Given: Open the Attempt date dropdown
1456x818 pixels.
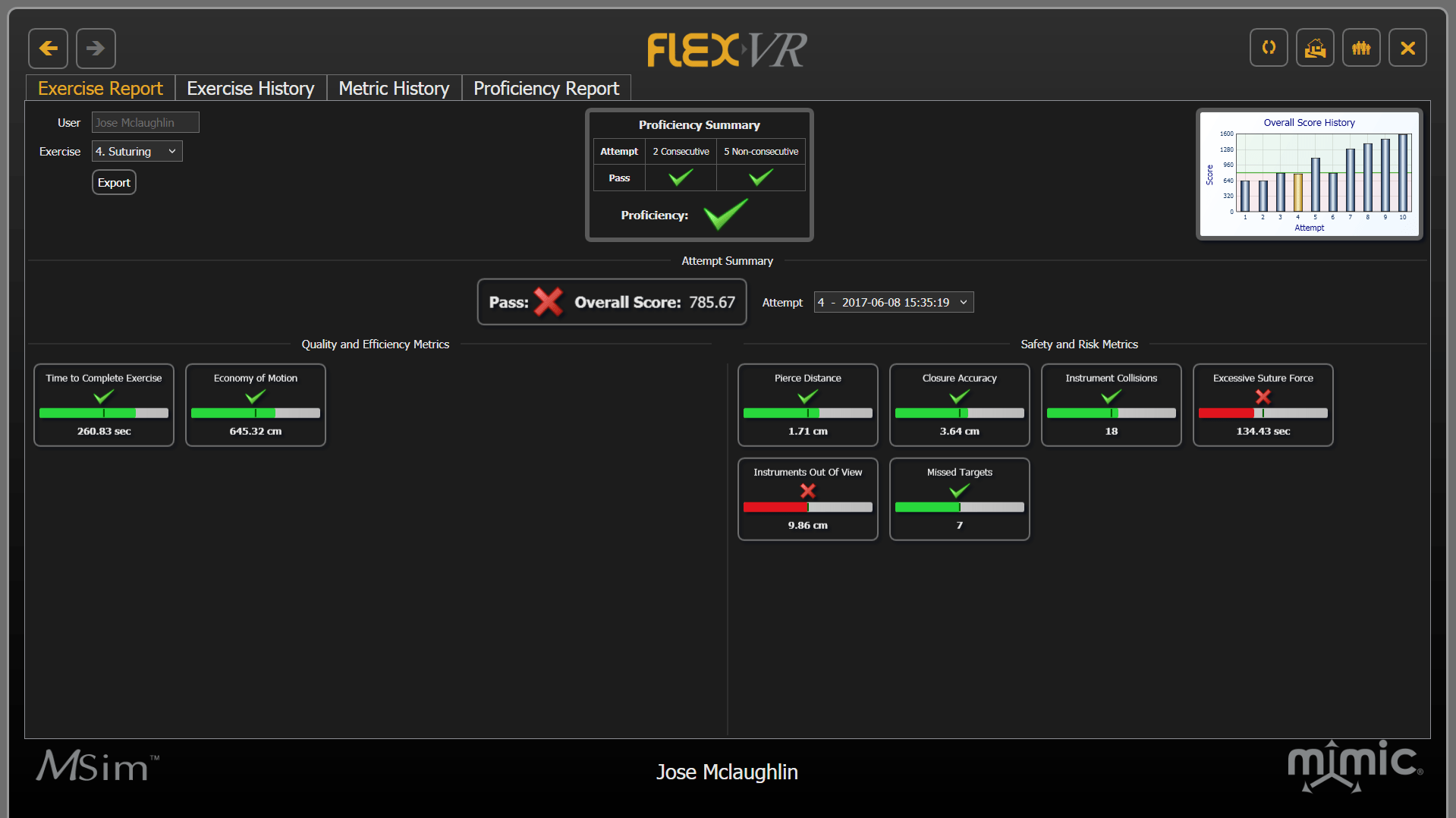Looking at the screenshot, I should tap(894, 302).
